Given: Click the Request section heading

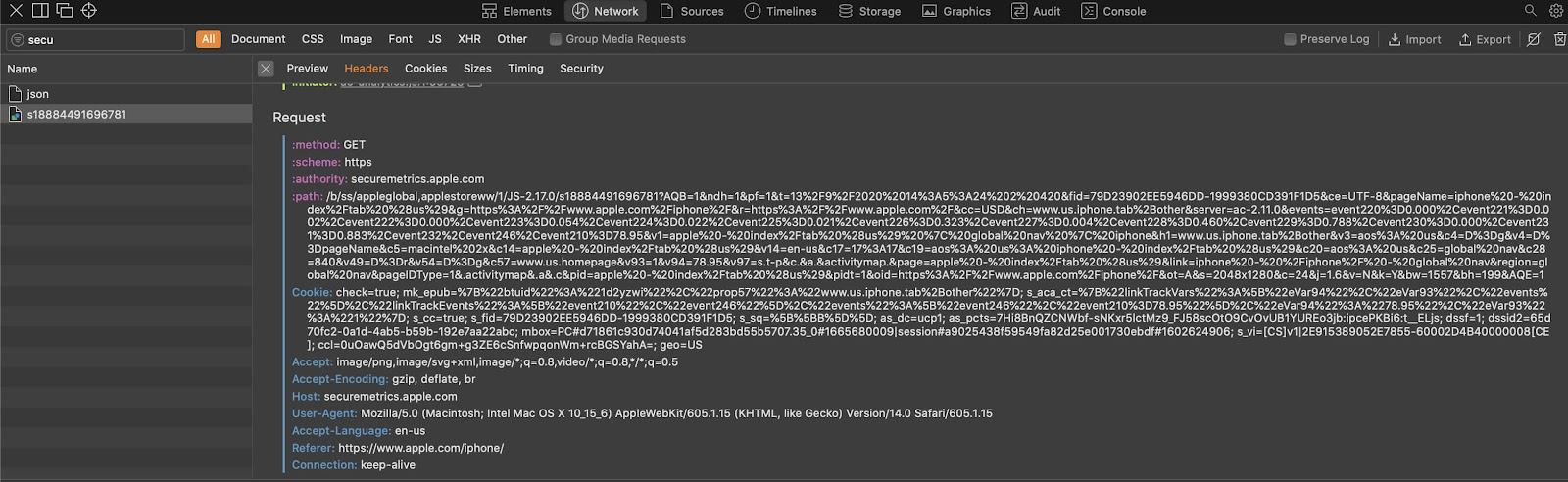Looking at the screenshot, I should coord(299,118).
